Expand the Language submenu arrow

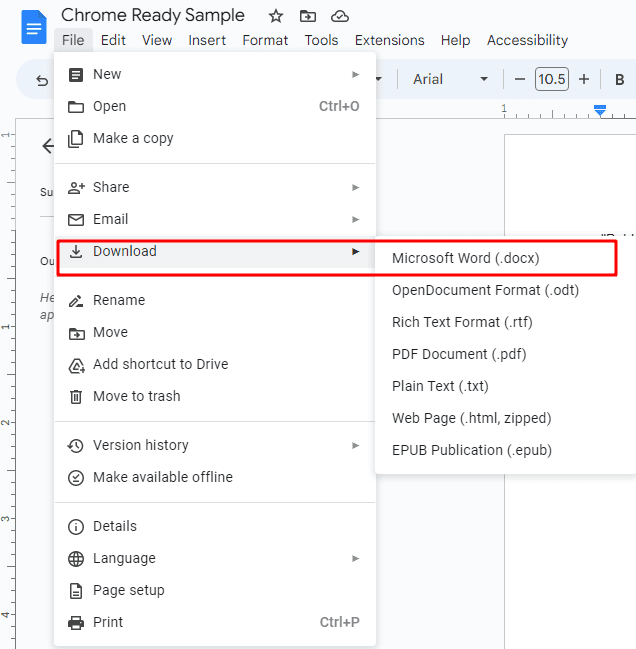click(355, 558)
